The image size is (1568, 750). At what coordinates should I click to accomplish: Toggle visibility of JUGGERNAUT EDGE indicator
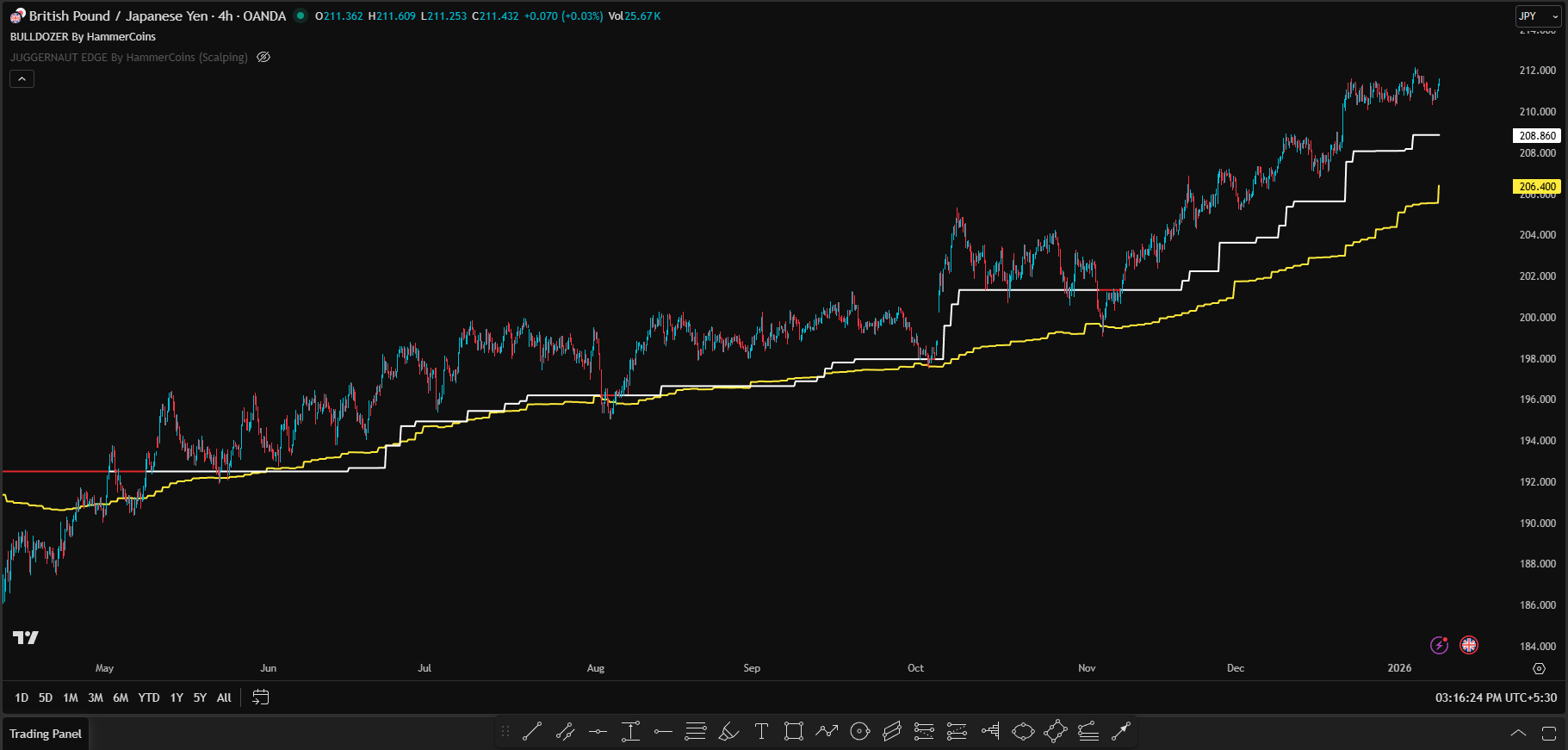coord(263,58)
